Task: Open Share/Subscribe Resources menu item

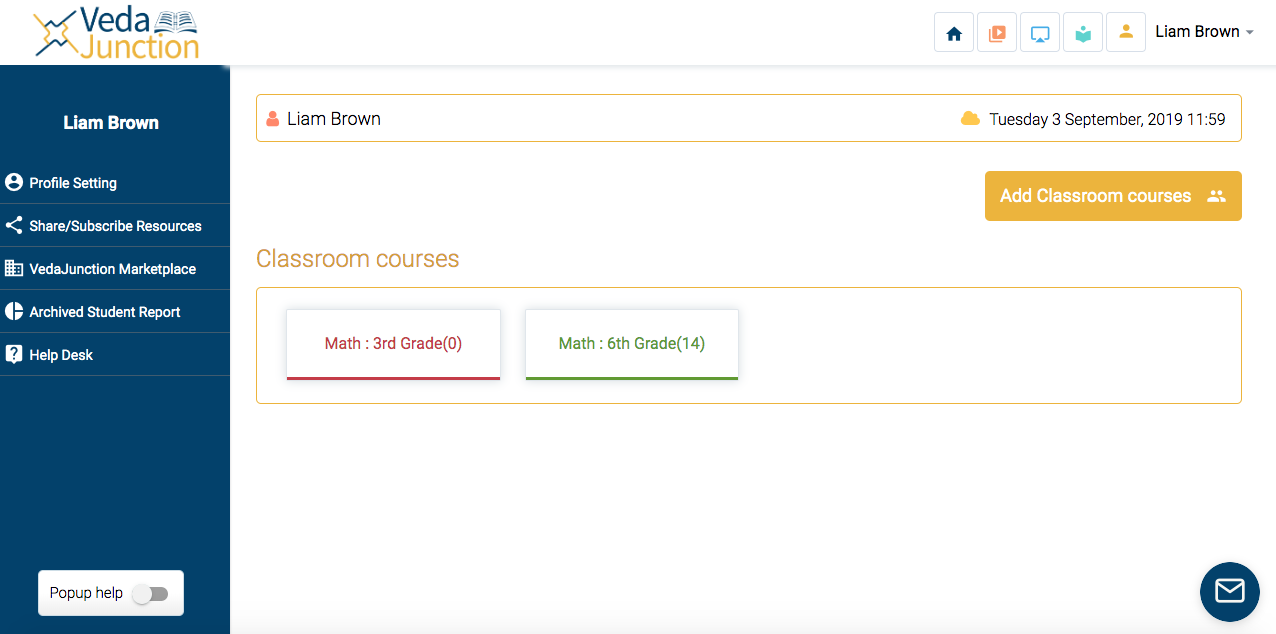Action: pyautogui.click(x=115, y=226)
